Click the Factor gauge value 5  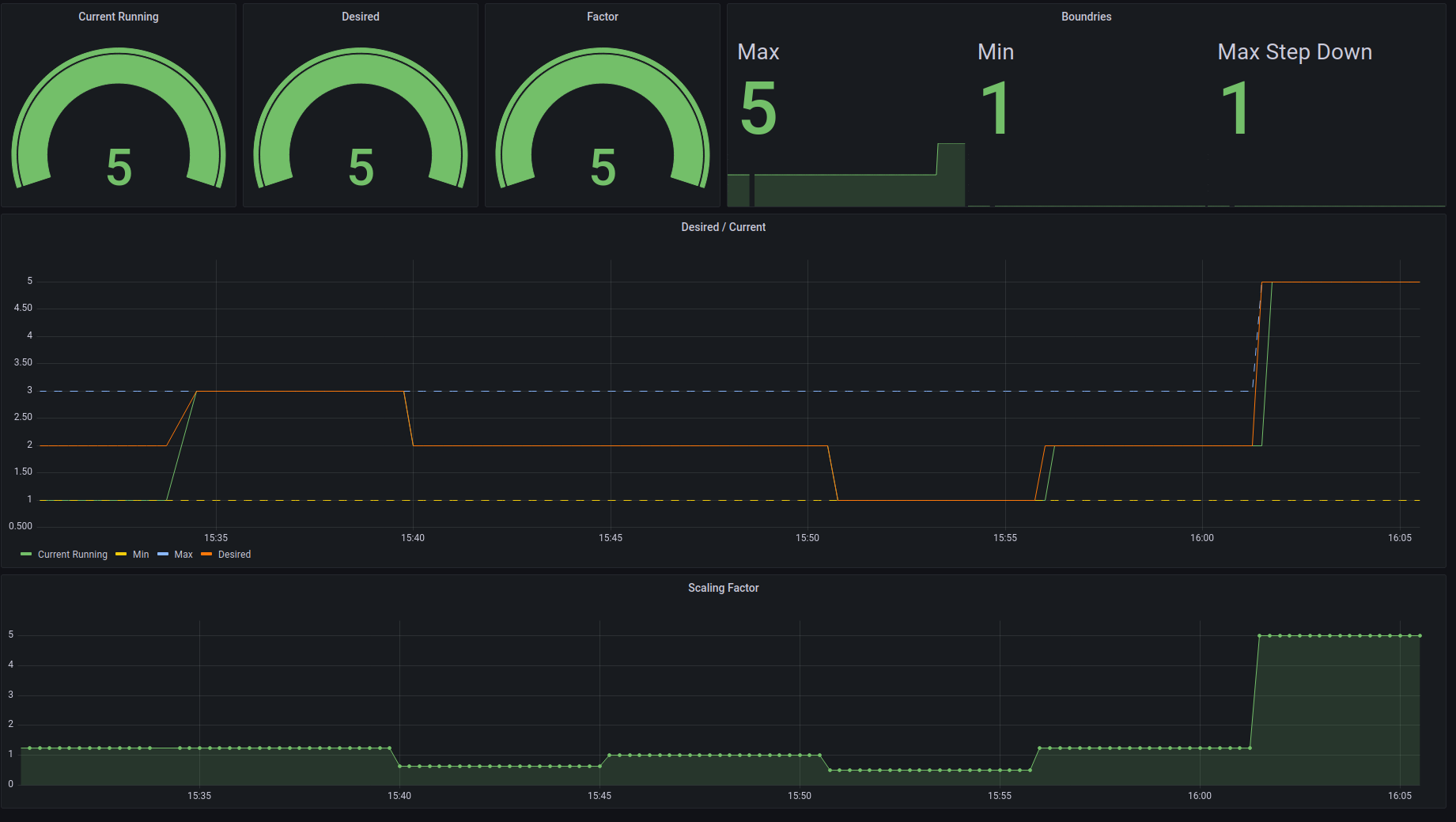click(603, 168)
